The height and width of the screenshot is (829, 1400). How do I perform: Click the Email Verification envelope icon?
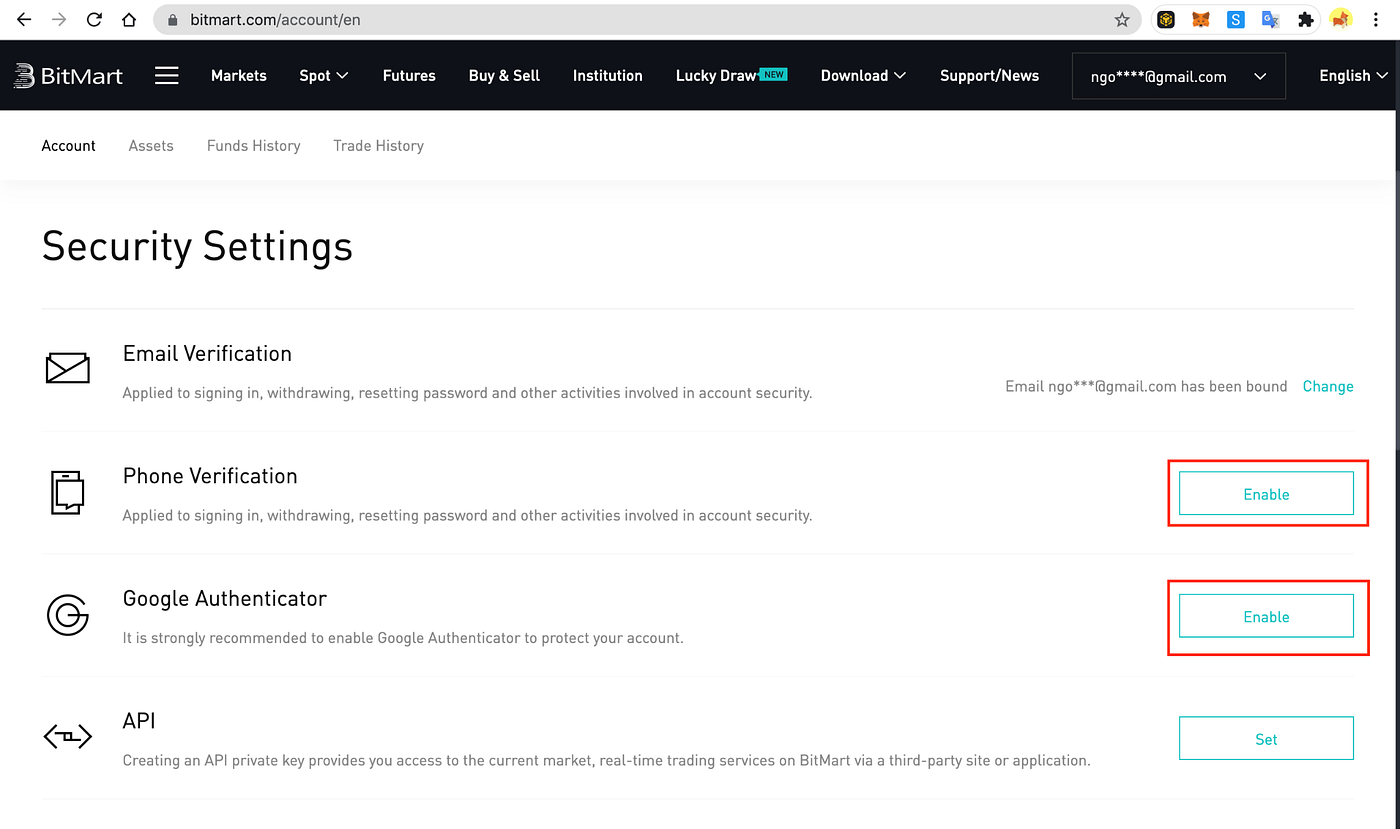point(68,368)
